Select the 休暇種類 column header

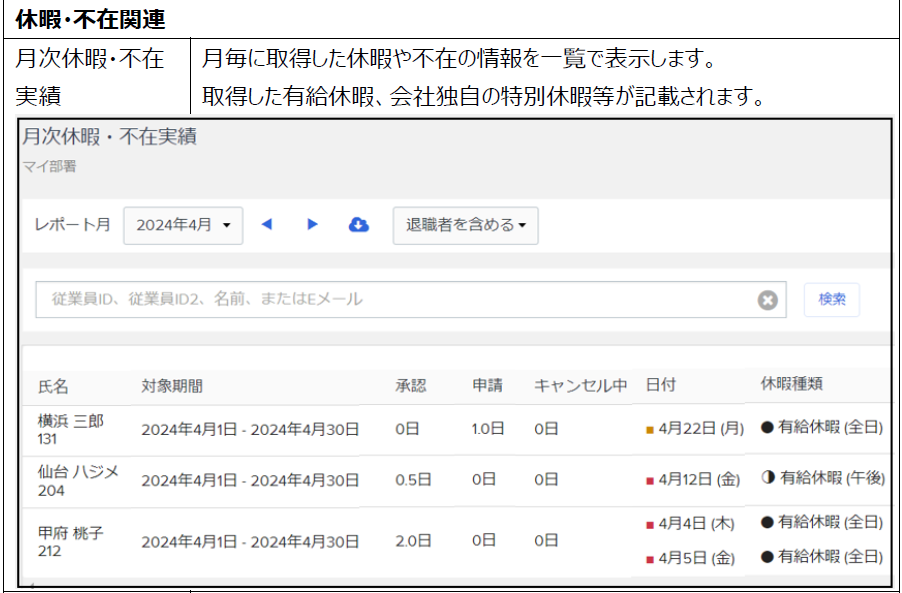[x=791, y=384]
